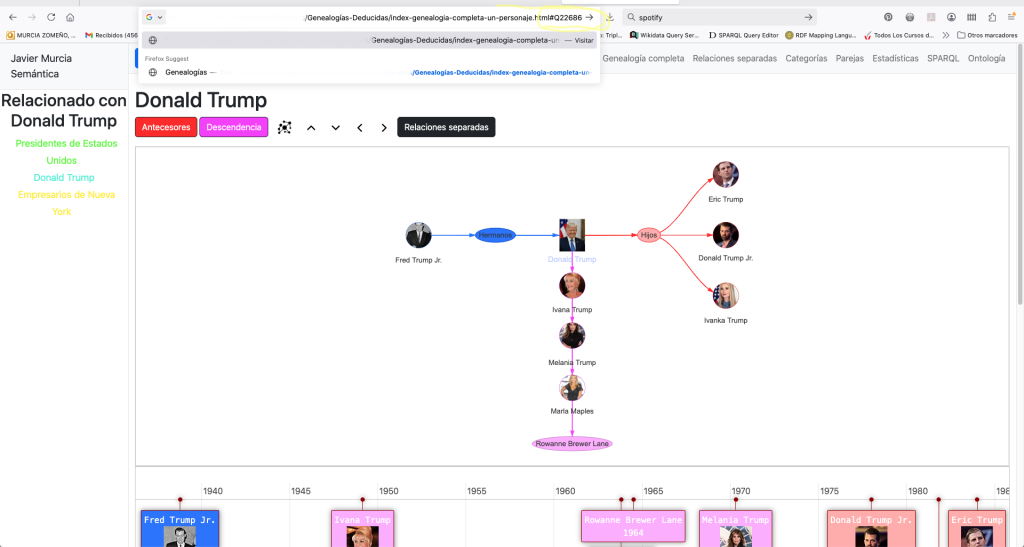Open the Otros marcadores bookmarks folder
This screenshot has height=547, width=1024.
click(x=987, y=35)
